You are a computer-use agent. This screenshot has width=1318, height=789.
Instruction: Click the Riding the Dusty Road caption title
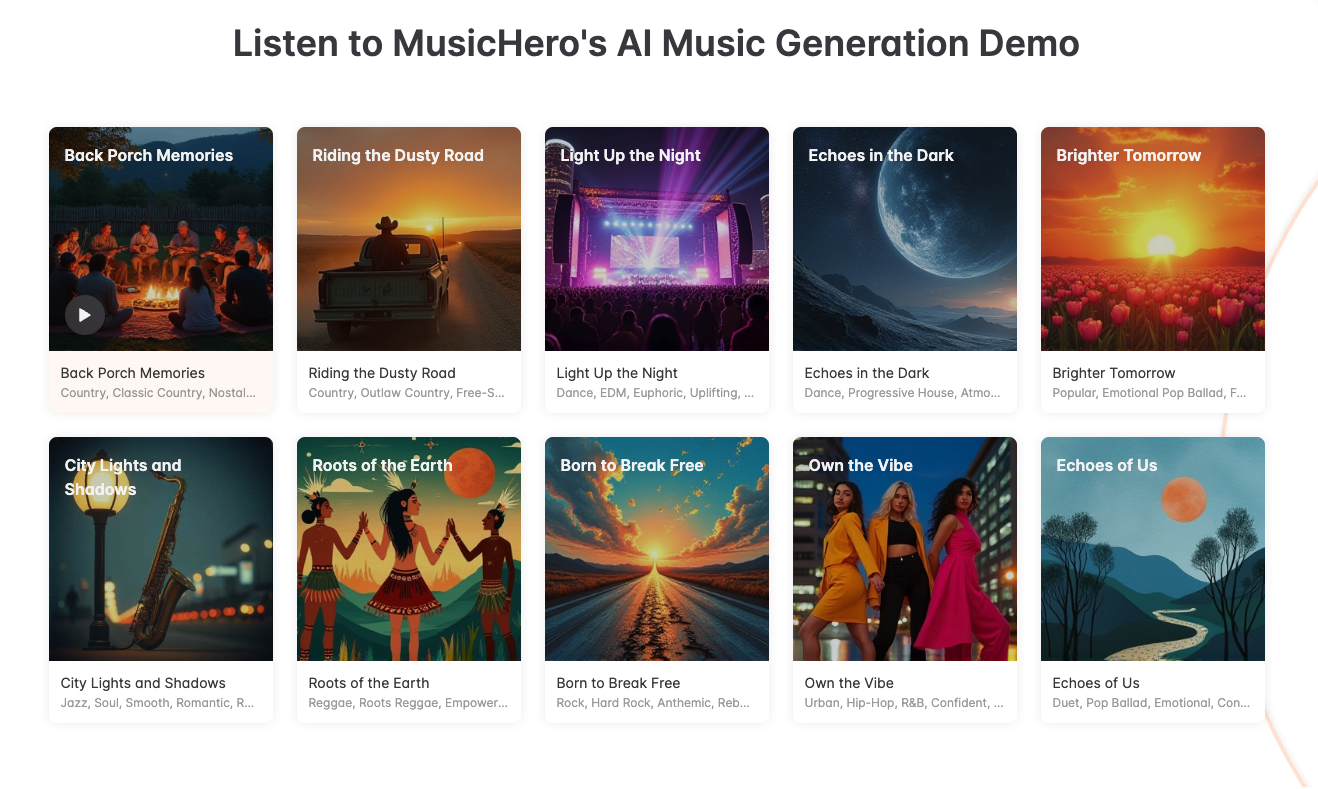click(382, 373)
